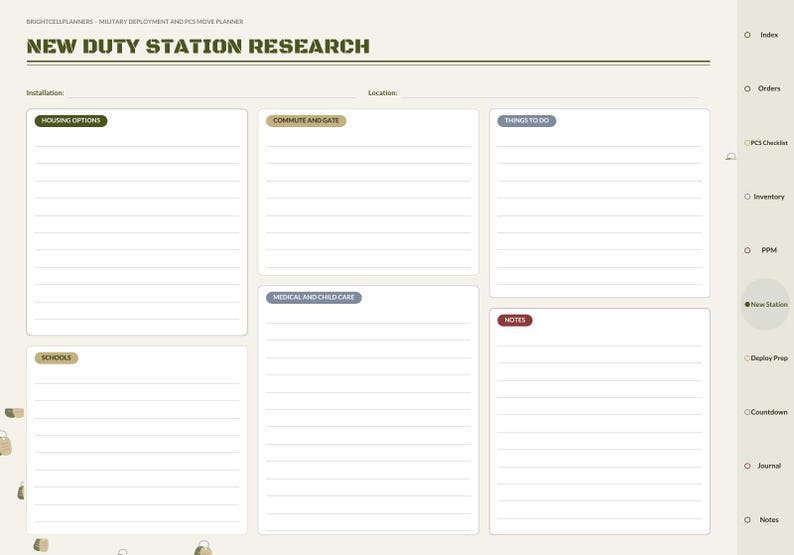Screen dimensions: 794x555
Task: Select the red Notes section label
Action: (514, 320)
